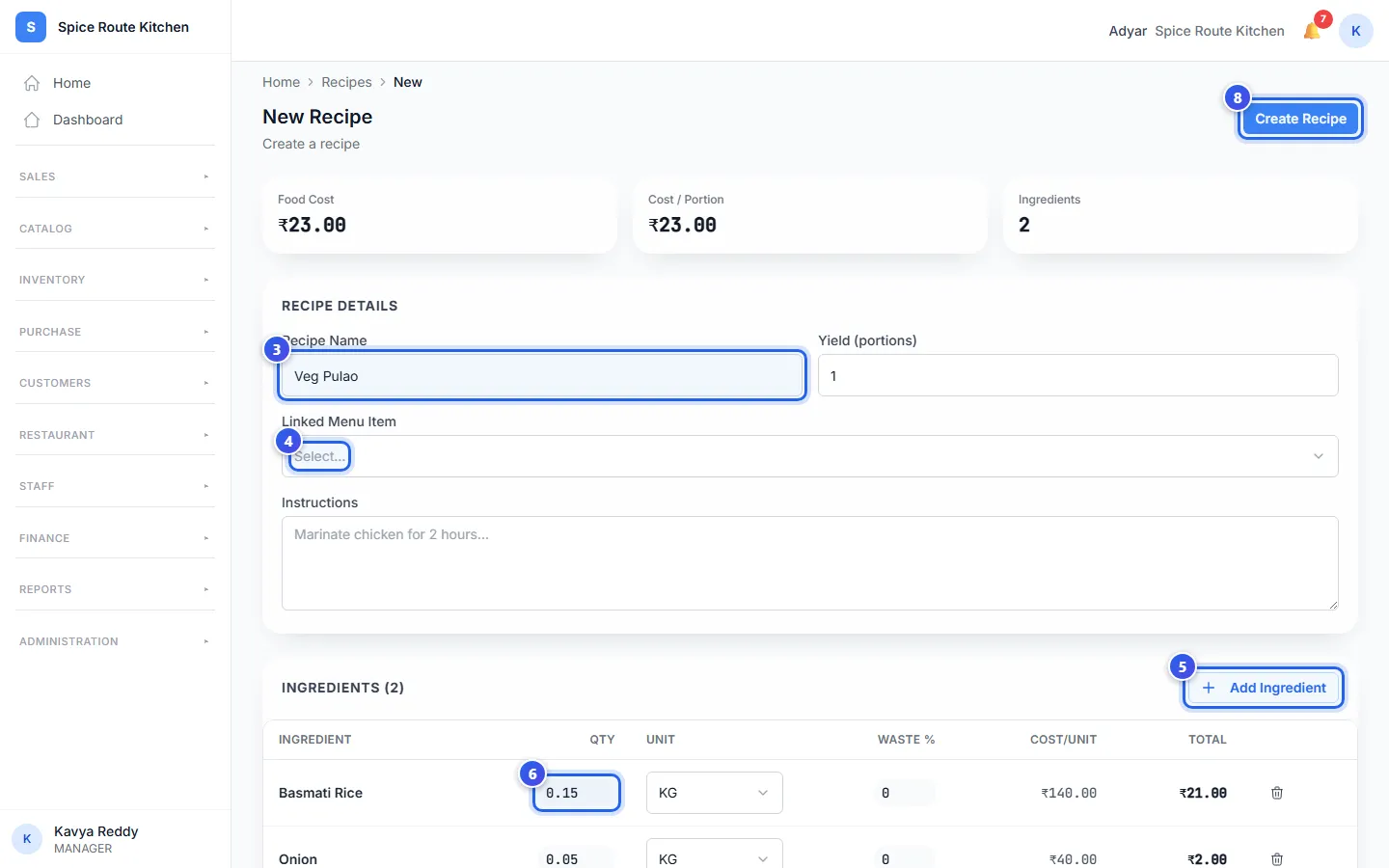Expand the Finance sidebar section
The height and width of the screenshot is (868, 1389).
(x=115, y=538)
